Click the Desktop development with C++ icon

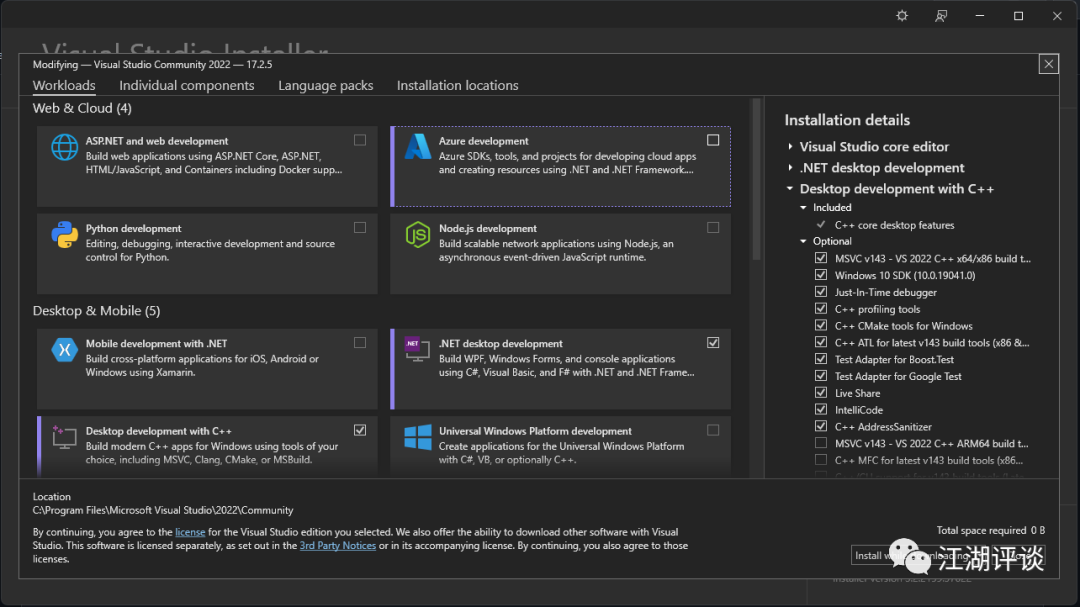(64, 437)
